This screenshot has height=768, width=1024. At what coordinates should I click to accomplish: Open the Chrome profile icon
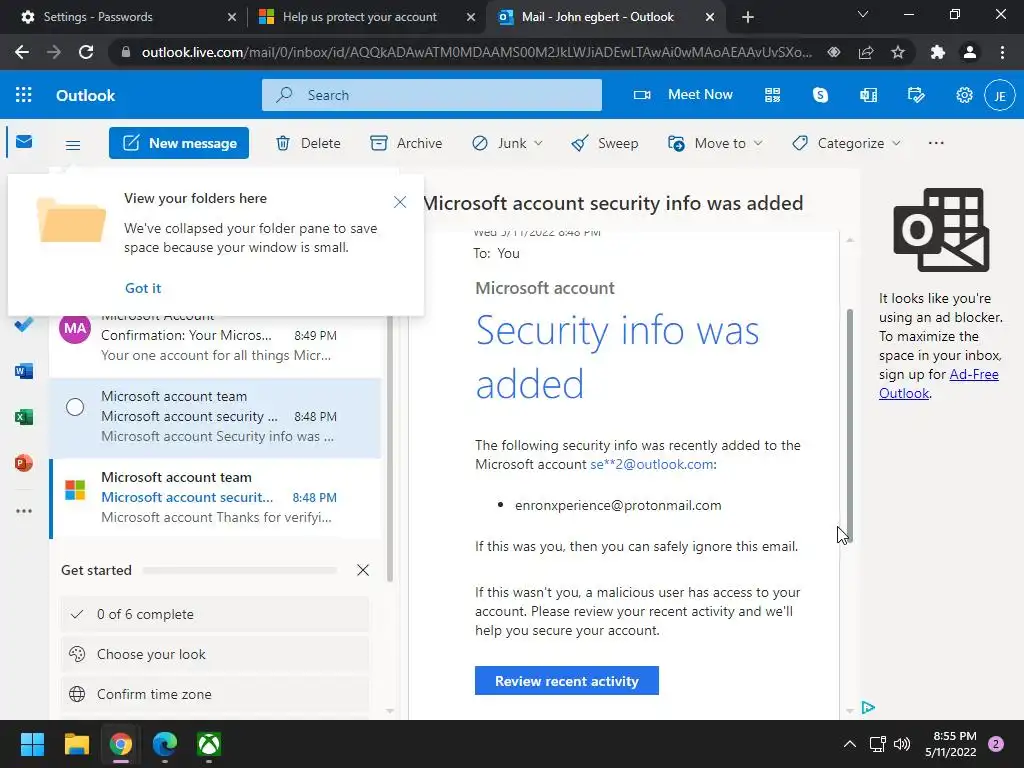(970, 52)
